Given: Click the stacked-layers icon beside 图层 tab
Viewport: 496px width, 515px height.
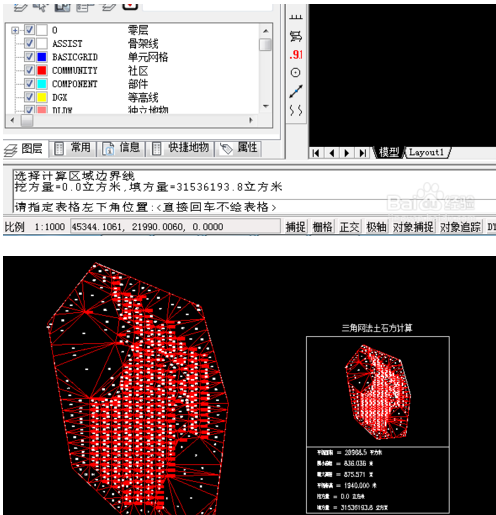Looking at the screenshot, I should 10,150.
